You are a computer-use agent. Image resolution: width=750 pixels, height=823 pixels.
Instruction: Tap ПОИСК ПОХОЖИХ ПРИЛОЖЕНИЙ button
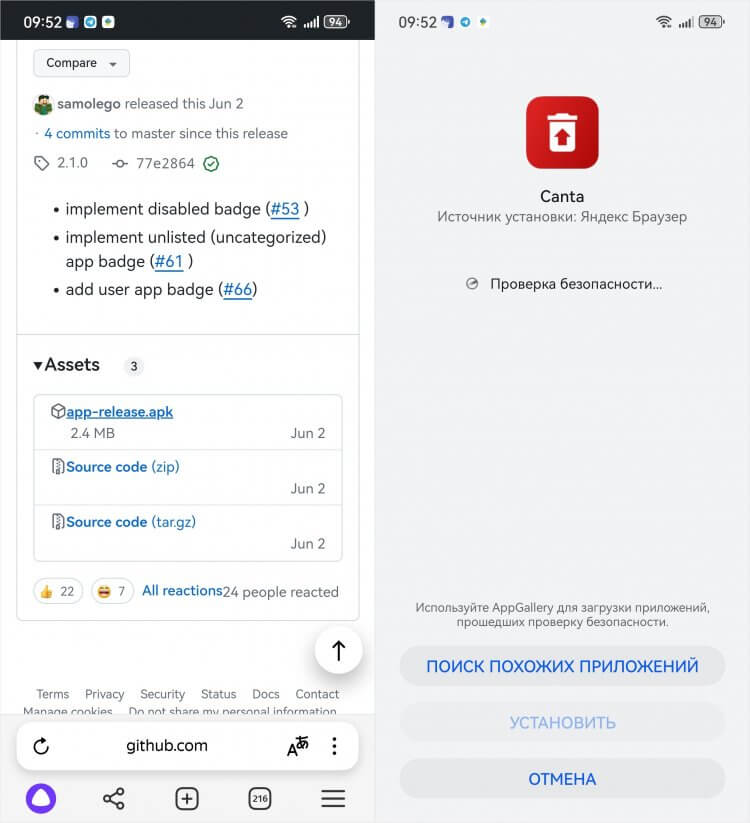(562, 666)
